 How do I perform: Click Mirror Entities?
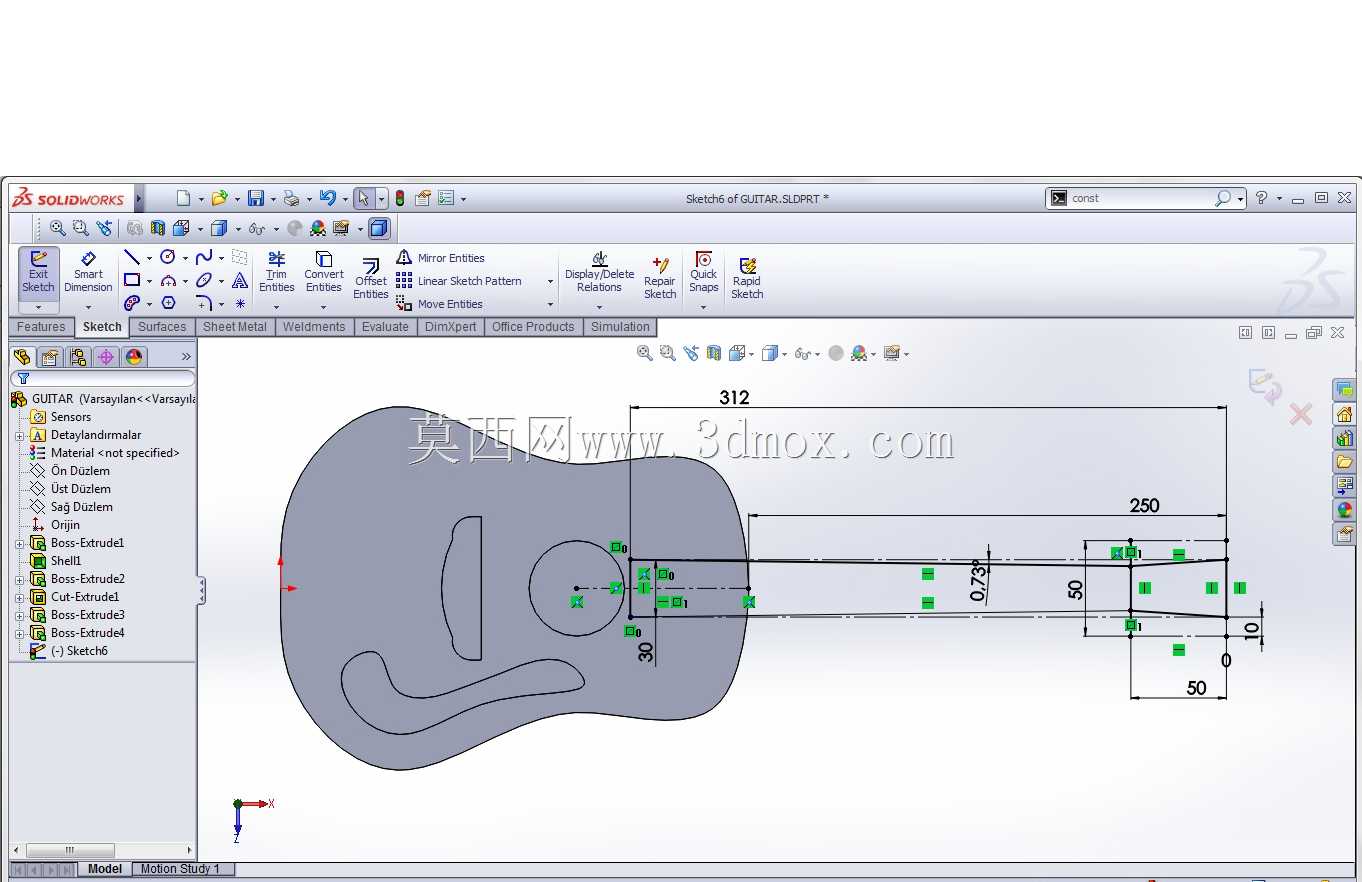440,258
